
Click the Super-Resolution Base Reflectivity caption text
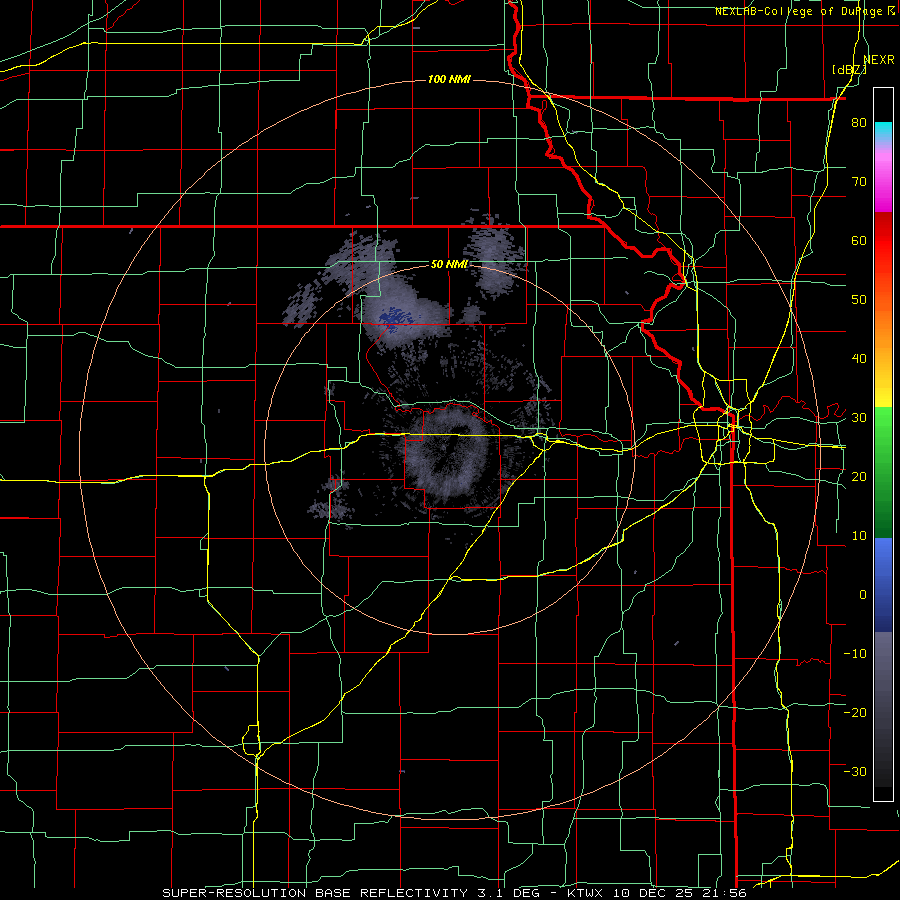[314, 893]
